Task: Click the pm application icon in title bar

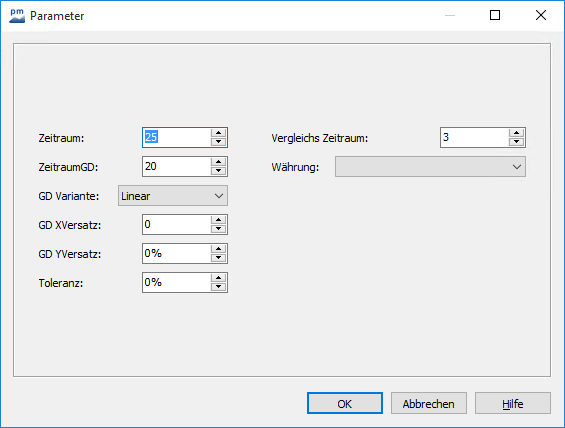Action: (x=17, y=15)
